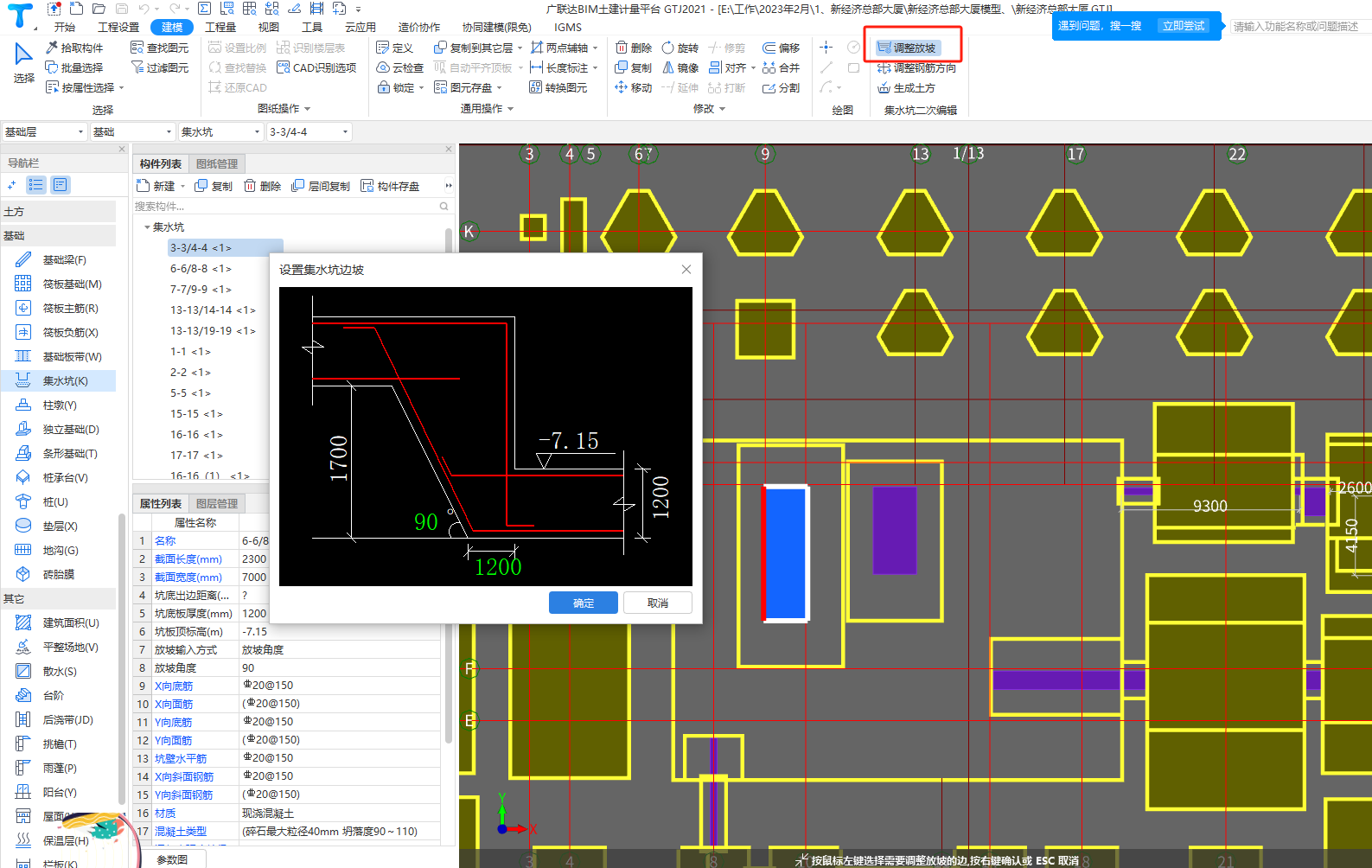Click 调整钢筋方向 tool

(x=916, y=67)
